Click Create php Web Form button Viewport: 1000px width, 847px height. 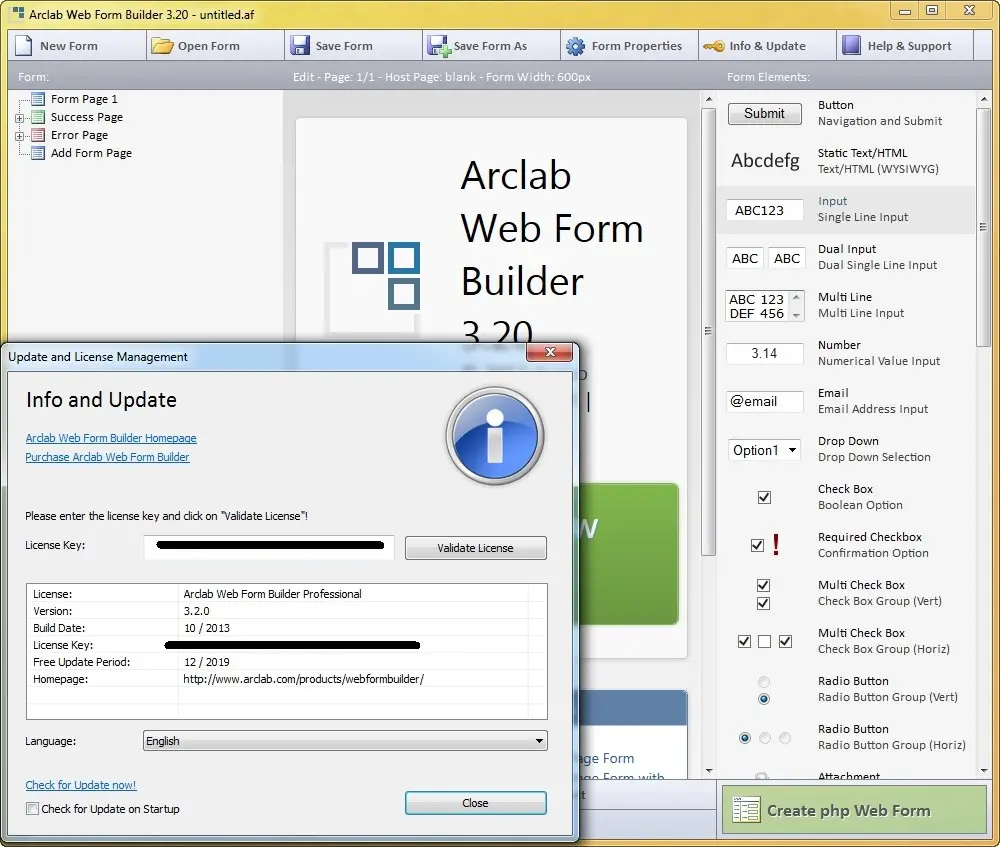tap(854, 810)
